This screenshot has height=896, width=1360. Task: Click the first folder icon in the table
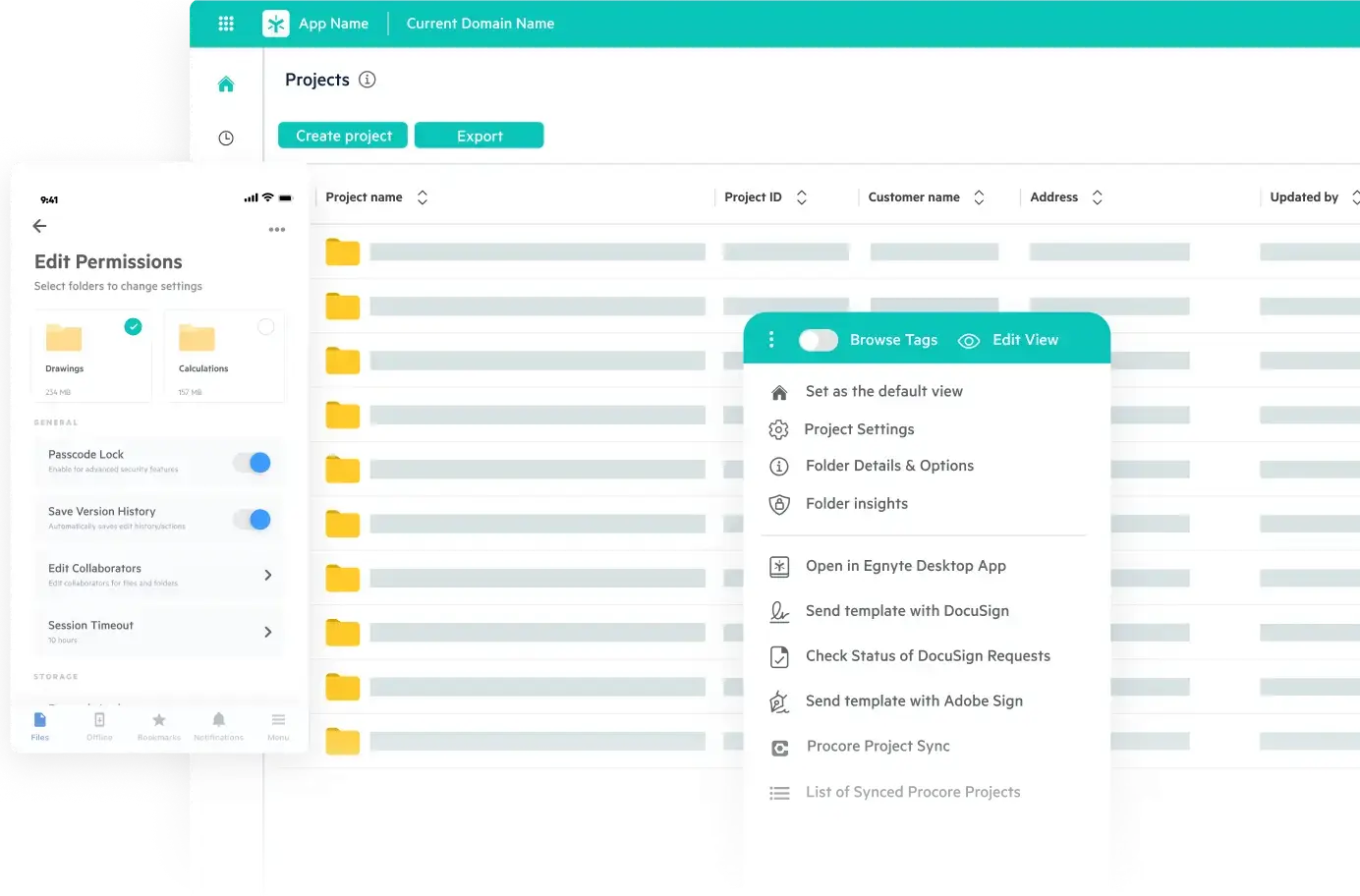pyautogui.click(x=343, y=252)
